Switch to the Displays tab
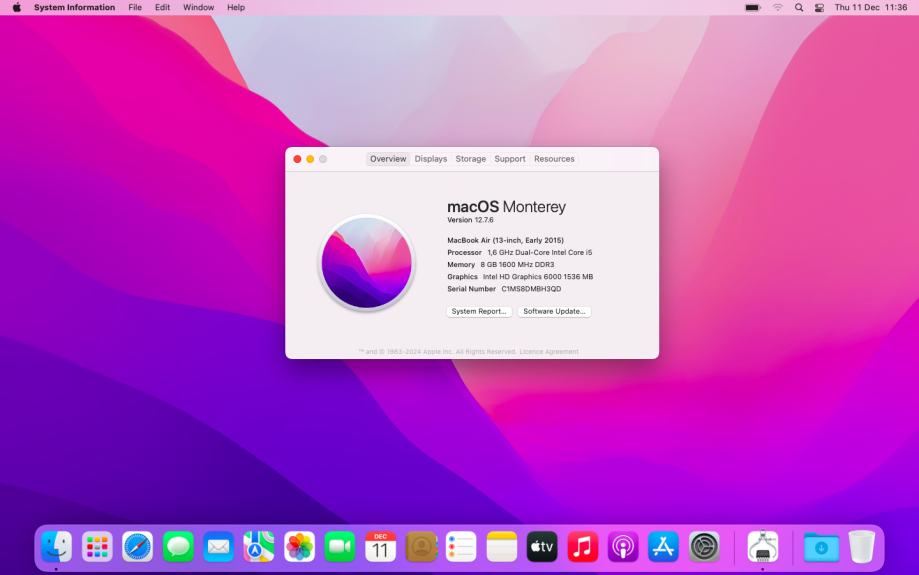 tap(431, 159)
